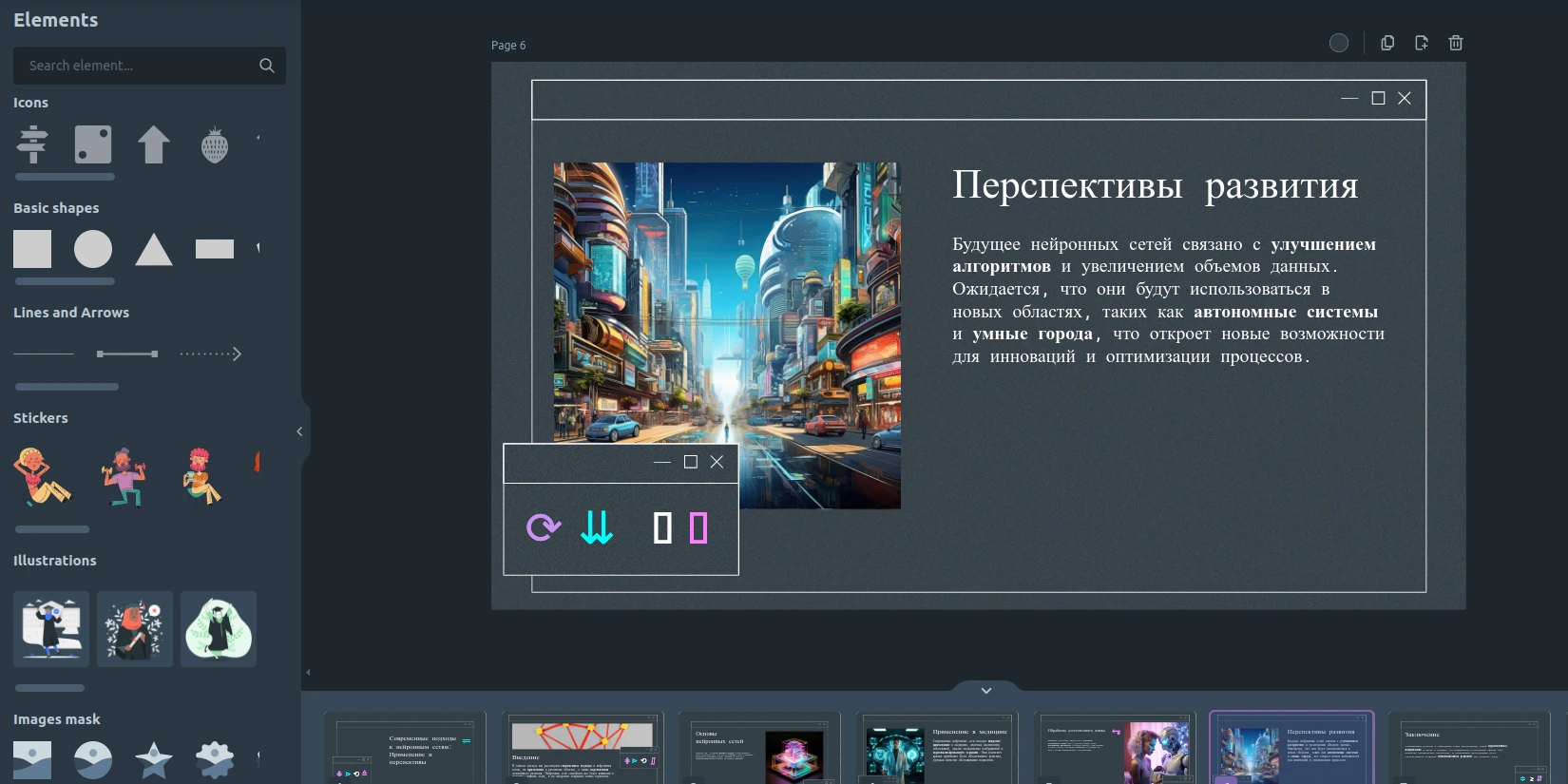Add the up arrow icon element
This screenshot has width=1568, height=784.
[154, 144]
